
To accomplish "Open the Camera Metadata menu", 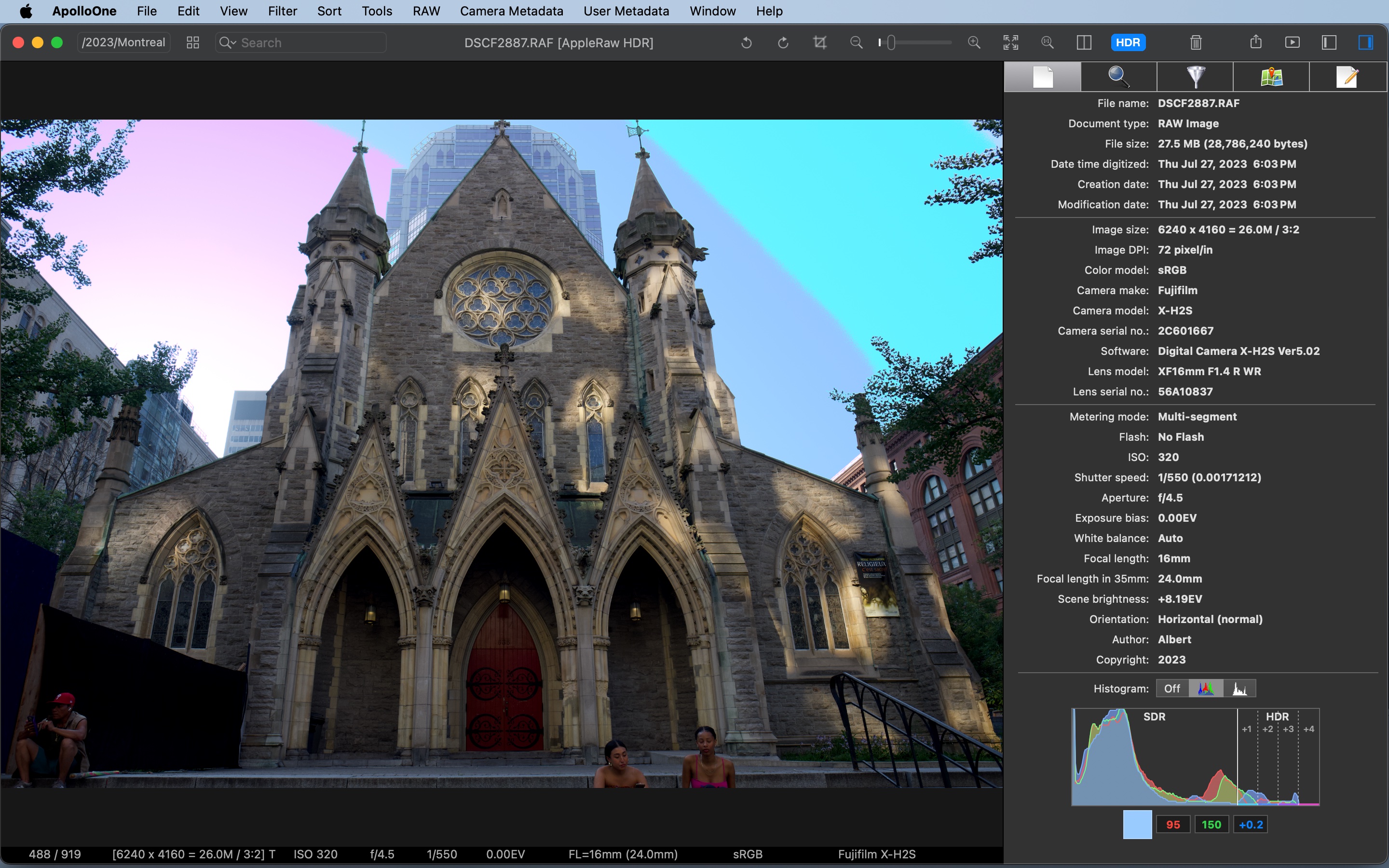I will pyautogui.click(x=511, y=11).
